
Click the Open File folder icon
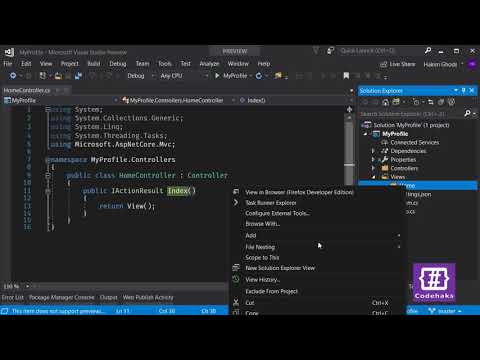click(58, 76)
